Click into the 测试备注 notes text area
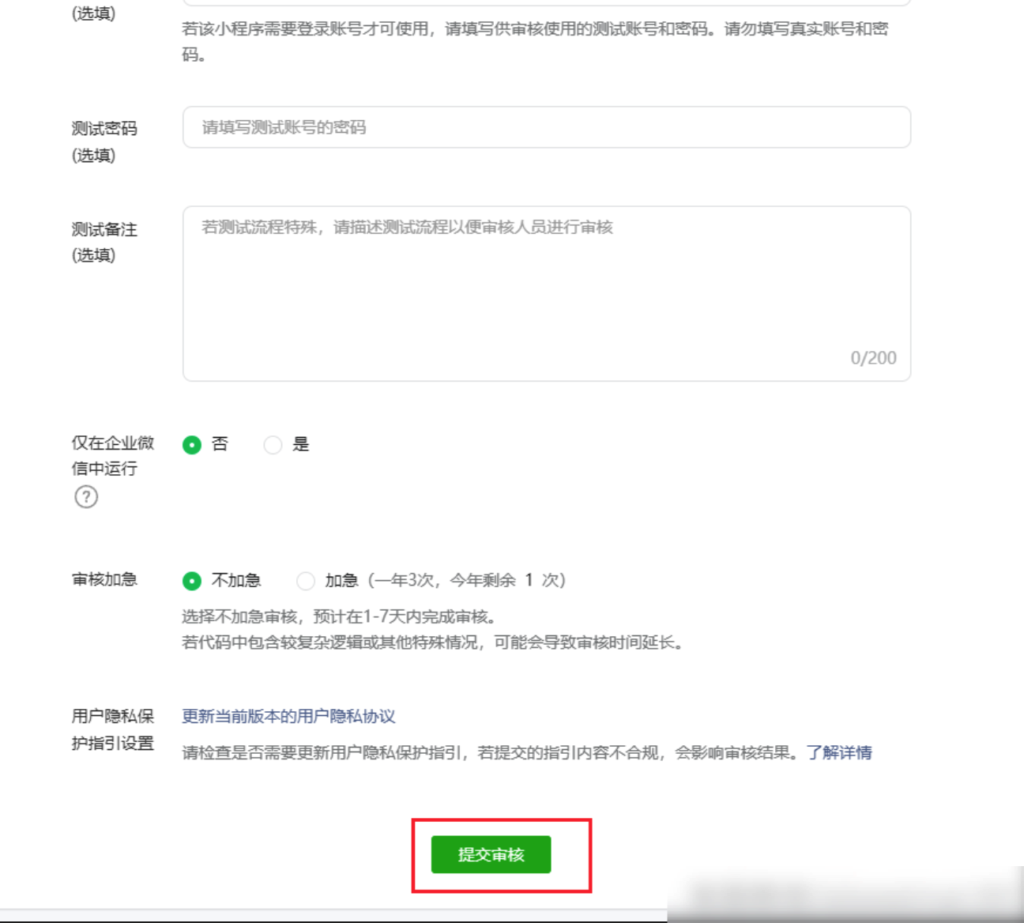This screenshot has width=1024, height=923. click(x=546, y=290)
